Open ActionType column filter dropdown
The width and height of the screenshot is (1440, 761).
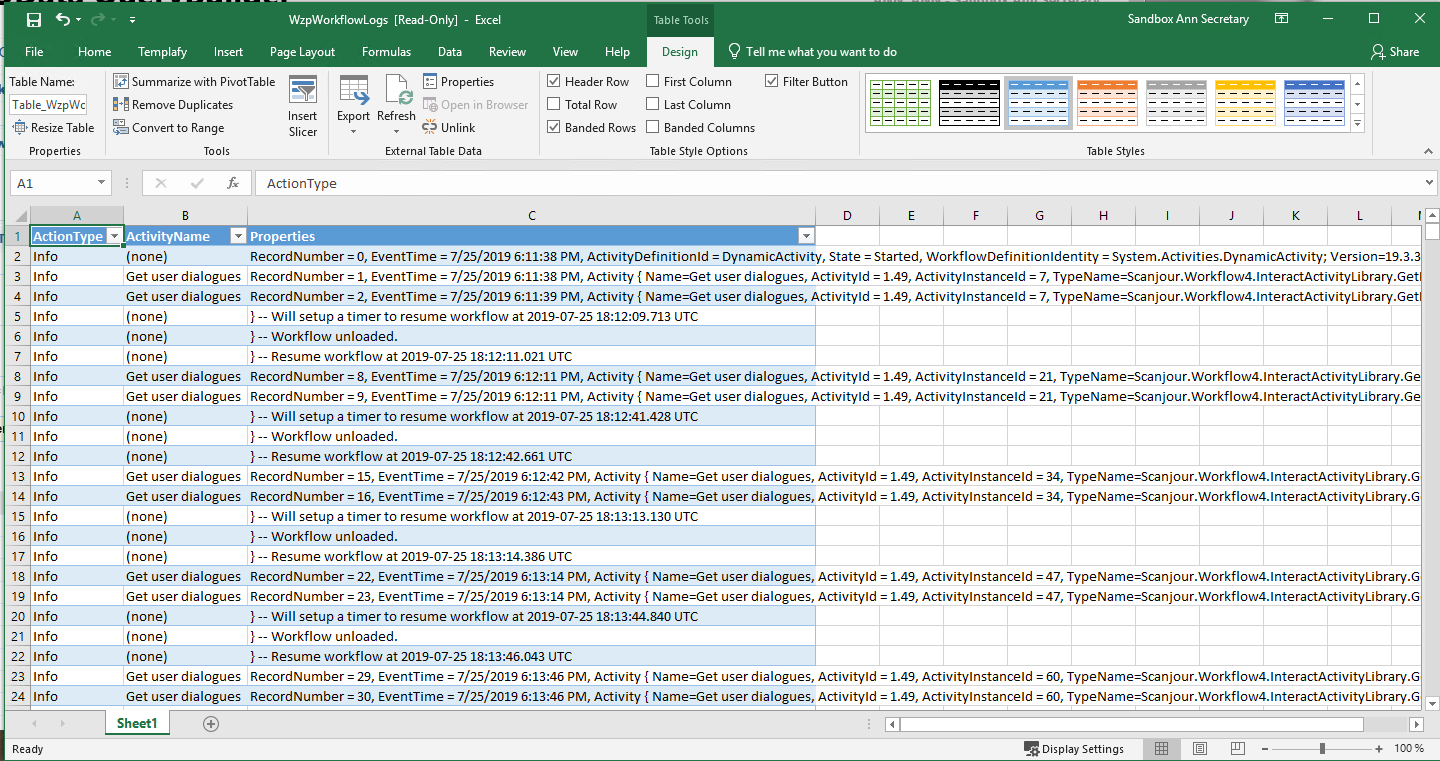click(x=114, y=236)
